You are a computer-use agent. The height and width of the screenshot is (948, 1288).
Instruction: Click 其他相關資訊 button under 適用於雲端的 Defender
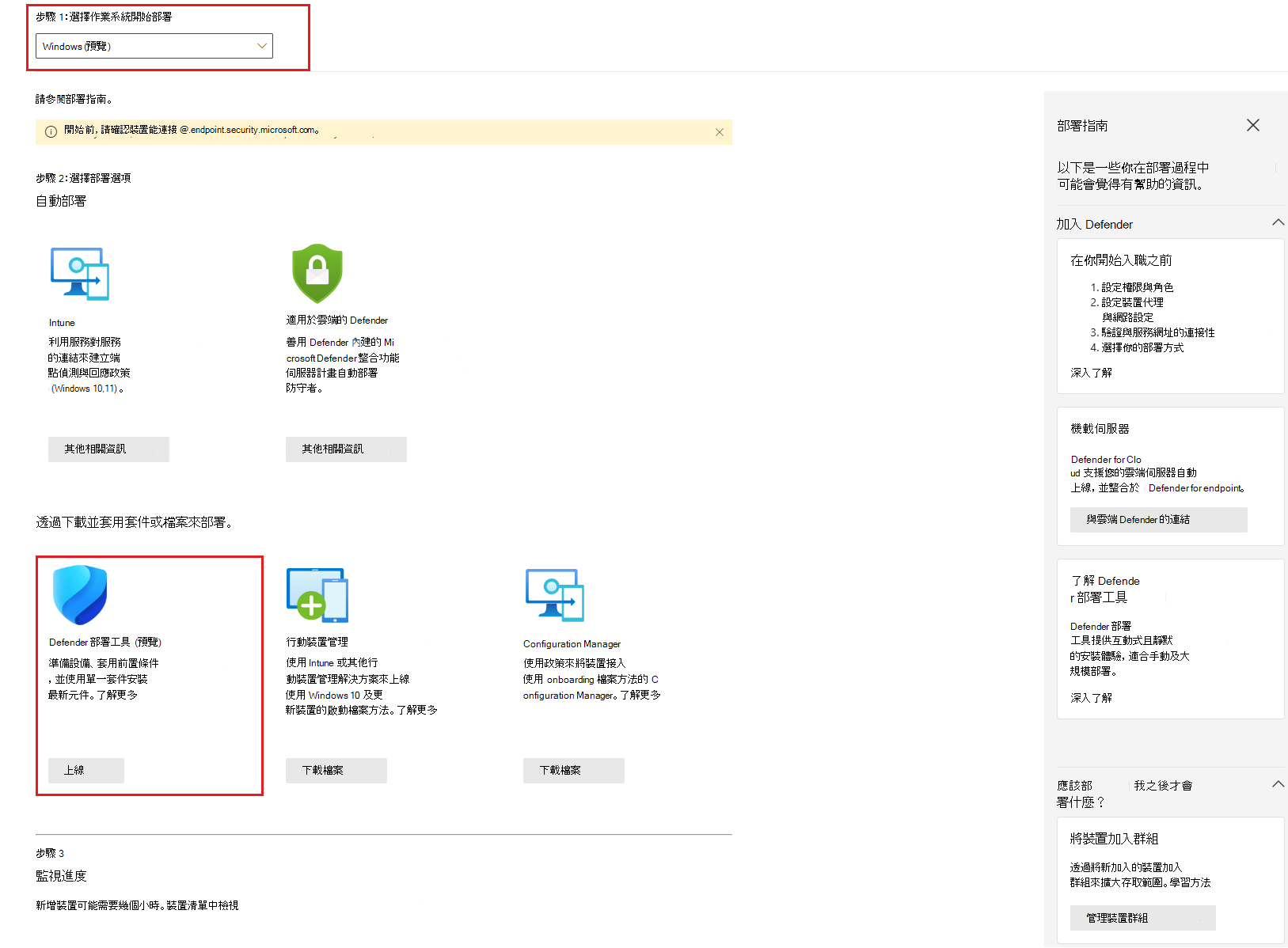coord(346,449)
